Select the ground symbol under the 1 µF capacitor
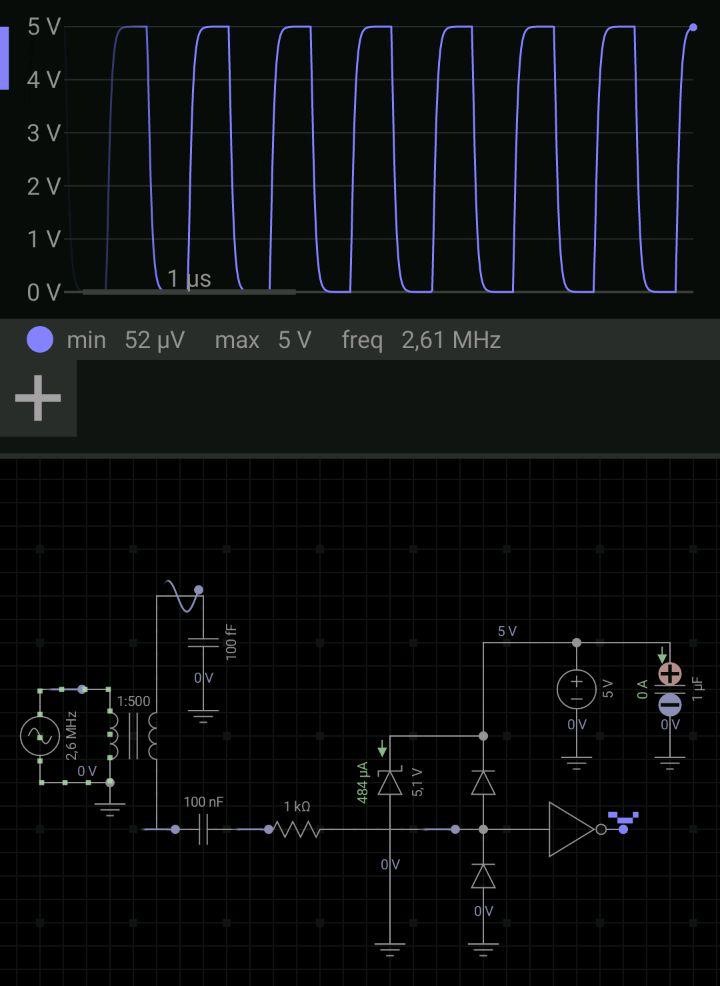 pyautogui.click(x=670, y=764)
